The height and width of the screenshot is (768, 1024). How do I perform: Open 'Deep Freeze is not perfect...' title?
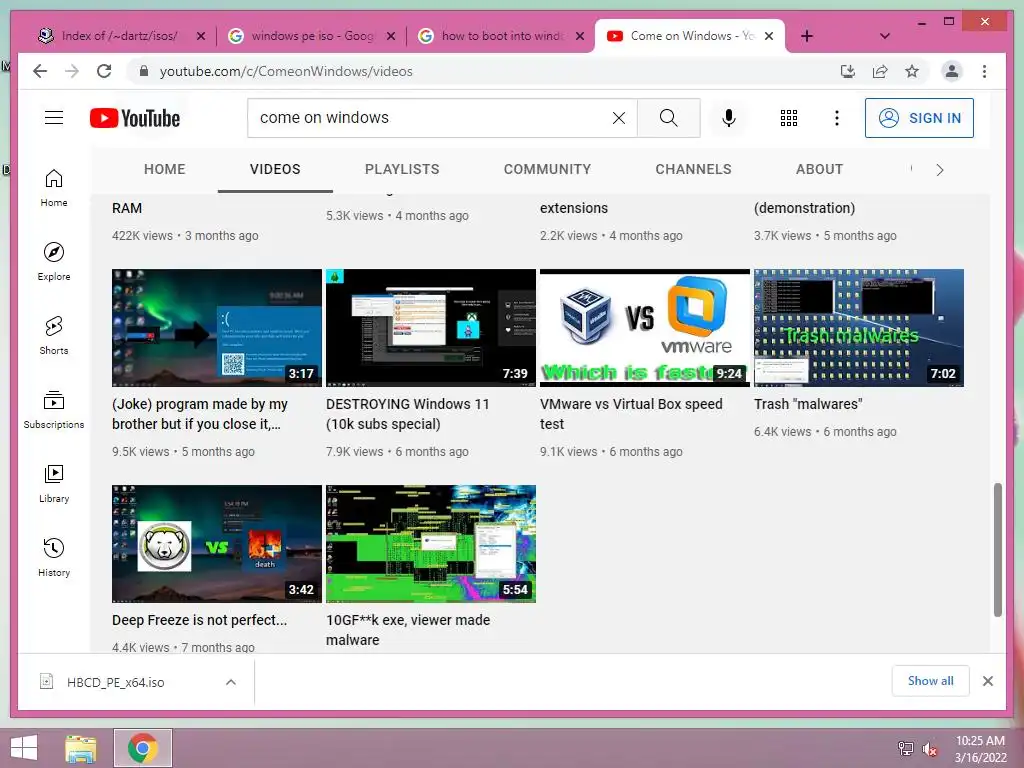point(199,620)
